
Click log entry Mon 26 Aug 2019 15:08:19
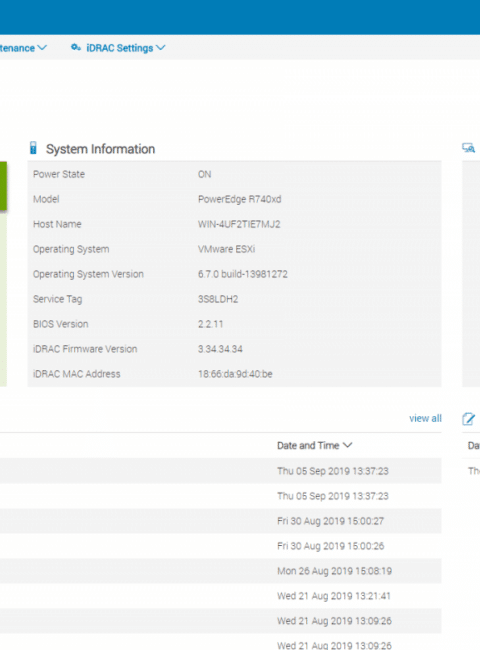pyautogui.click(x=334, y=571)
